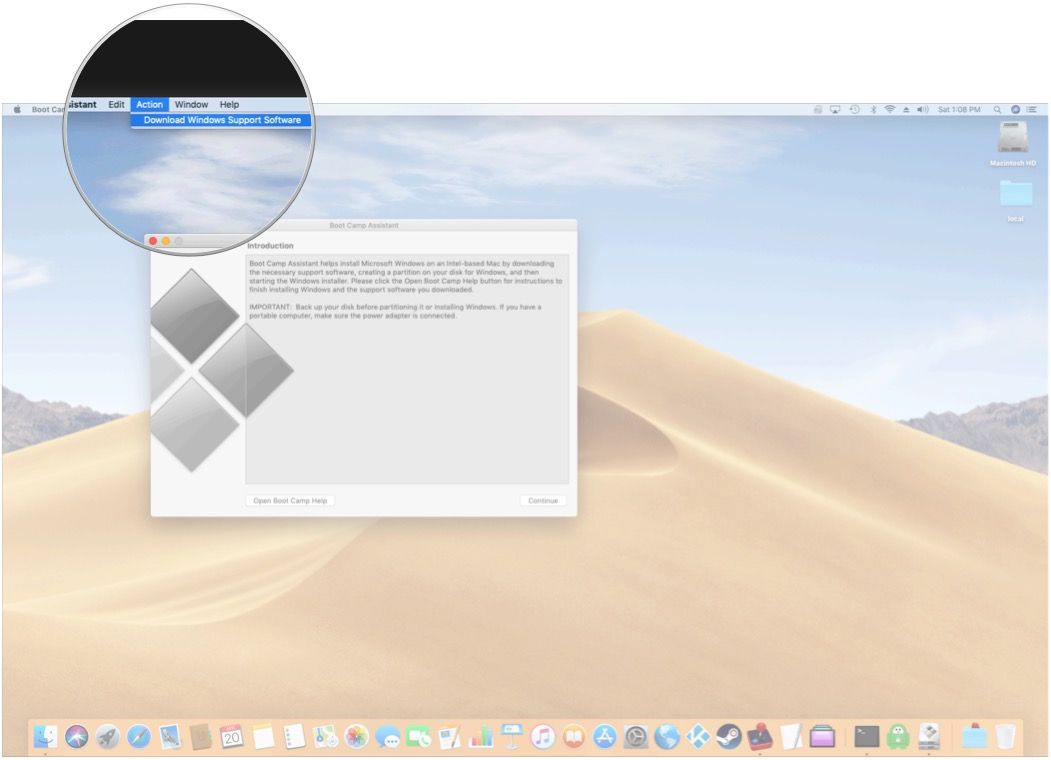Open Calendar from the Dock
1051x760 pixels.
[230, 737]
